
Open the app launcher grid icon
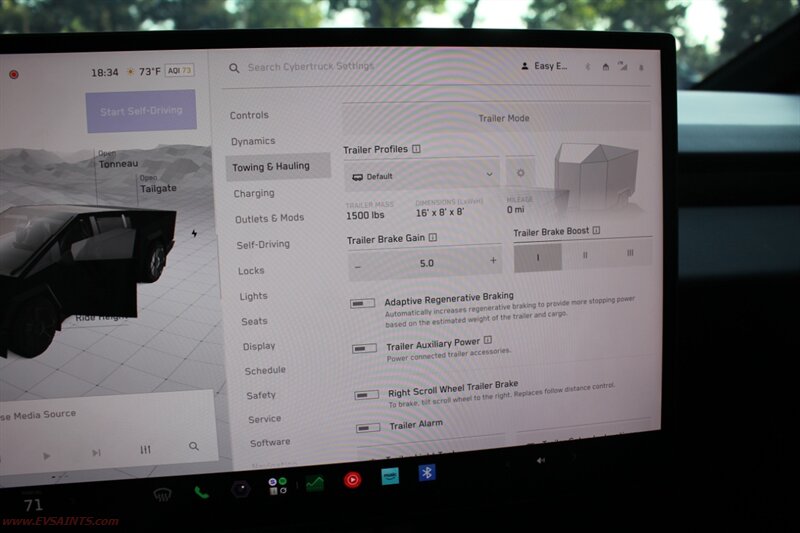pyautogui.click(x=278, y=486)
